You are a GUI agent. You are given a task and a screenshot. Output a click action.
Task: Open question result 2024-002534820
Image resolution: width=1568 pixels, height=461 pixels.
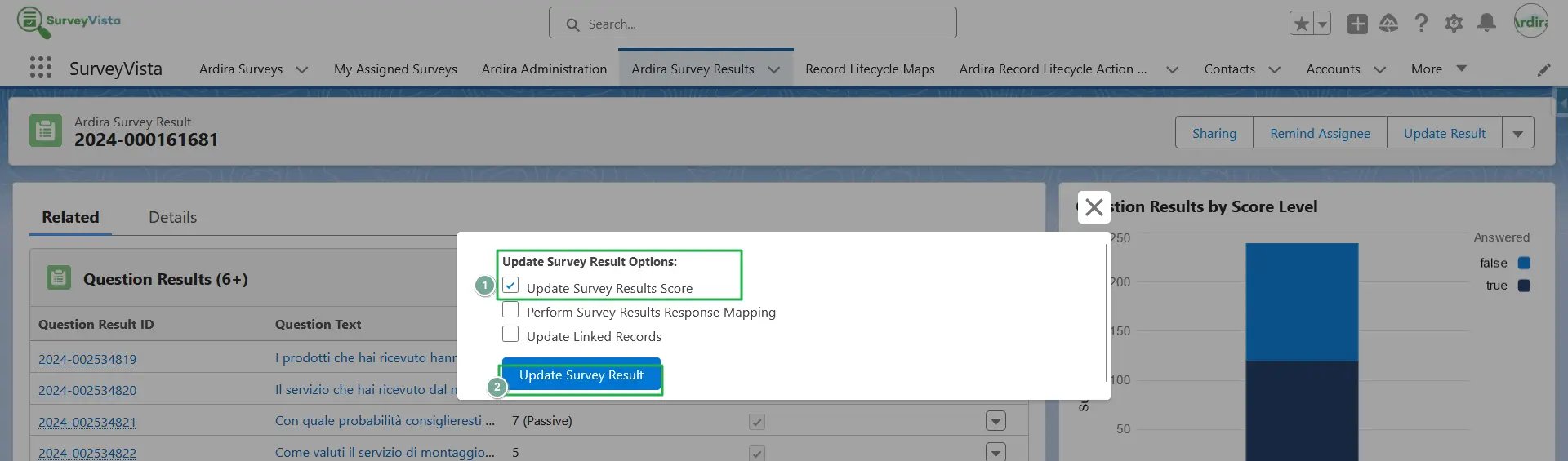click(87, 391)
